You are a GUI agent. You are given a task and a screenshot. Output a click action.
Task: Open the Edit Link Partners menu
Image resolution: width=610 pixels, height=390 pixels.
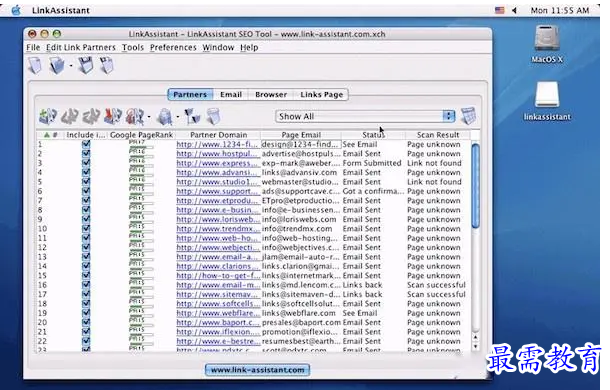click(81, 47)
